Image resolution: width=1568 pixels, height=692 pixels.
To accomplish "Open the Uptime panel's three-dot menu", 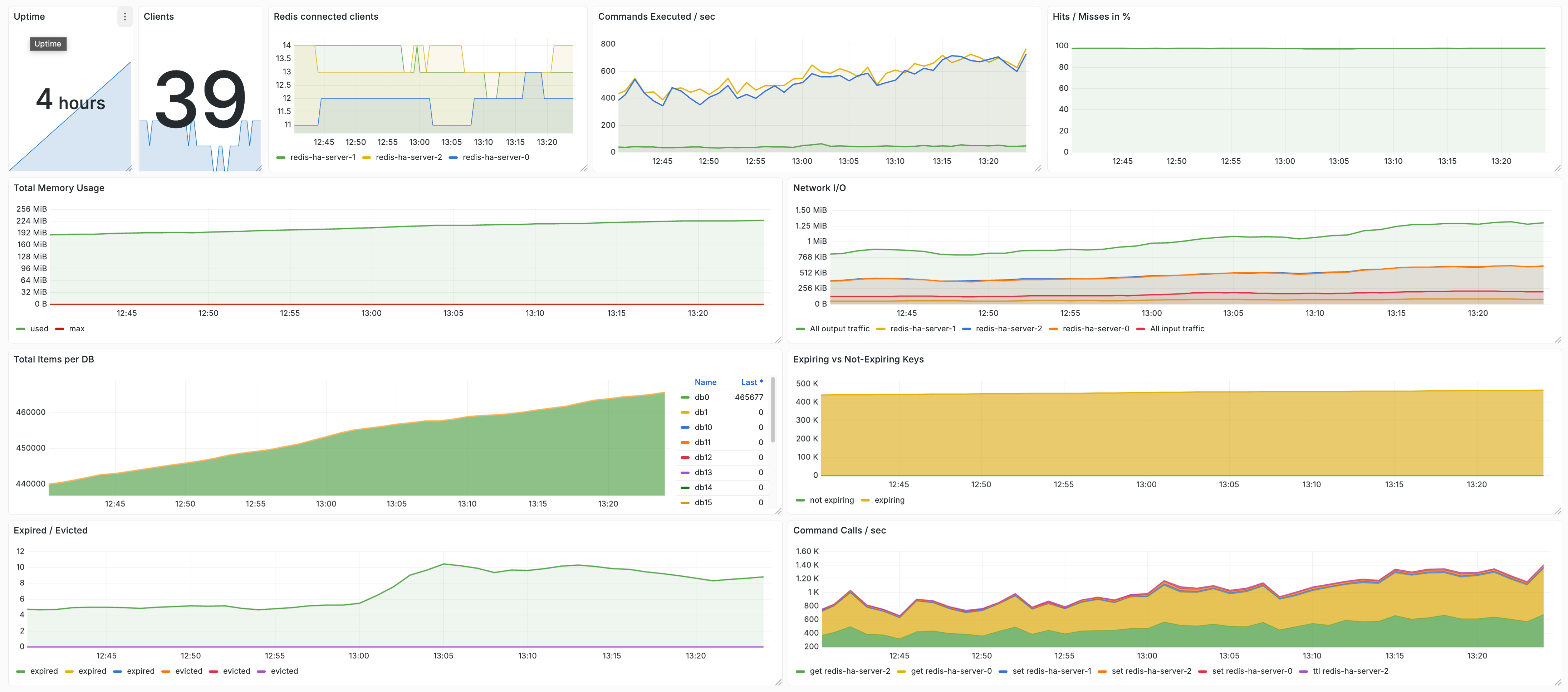I will pos(125,16).
